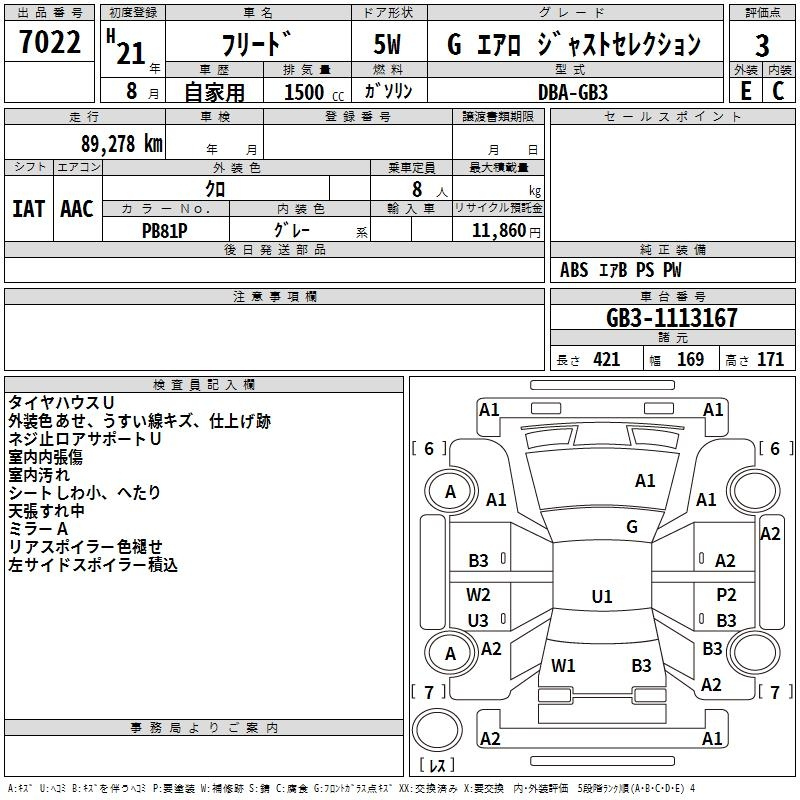Select the fuel type ガソリン
This screenshot has width=800, height=800.
click(x=388, y=91)
